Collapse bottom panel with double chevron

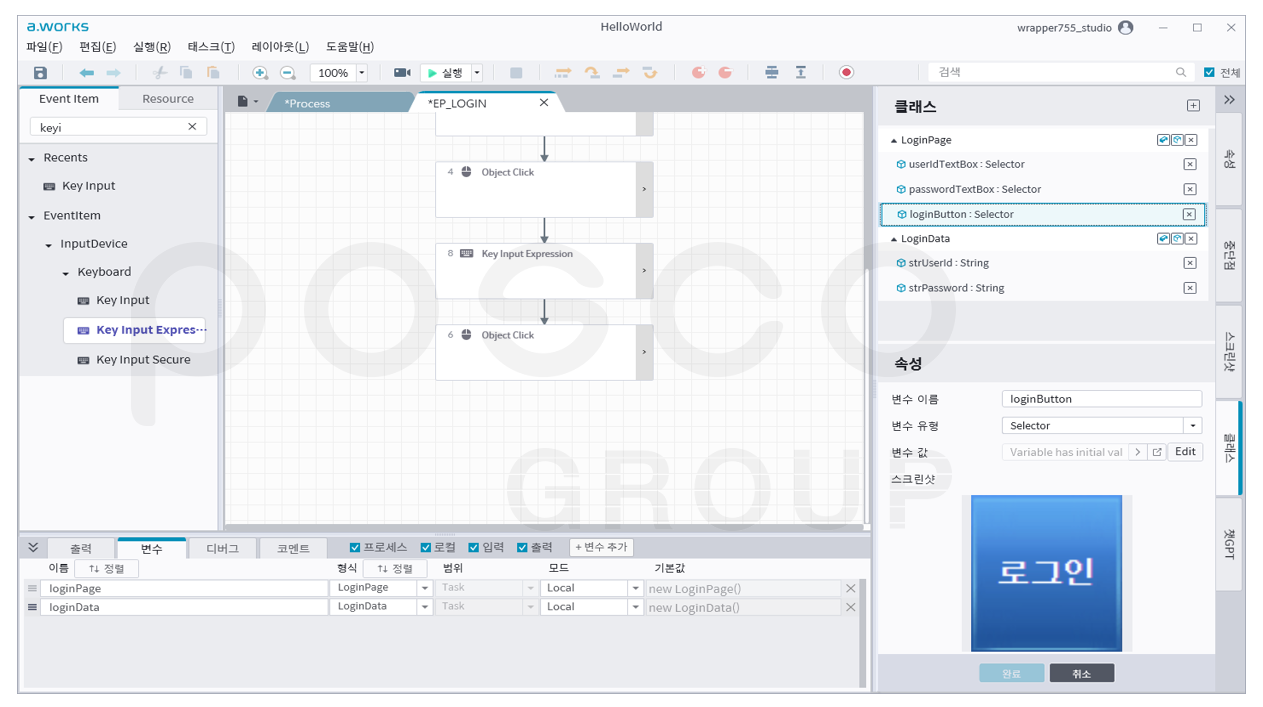(33, 547)
